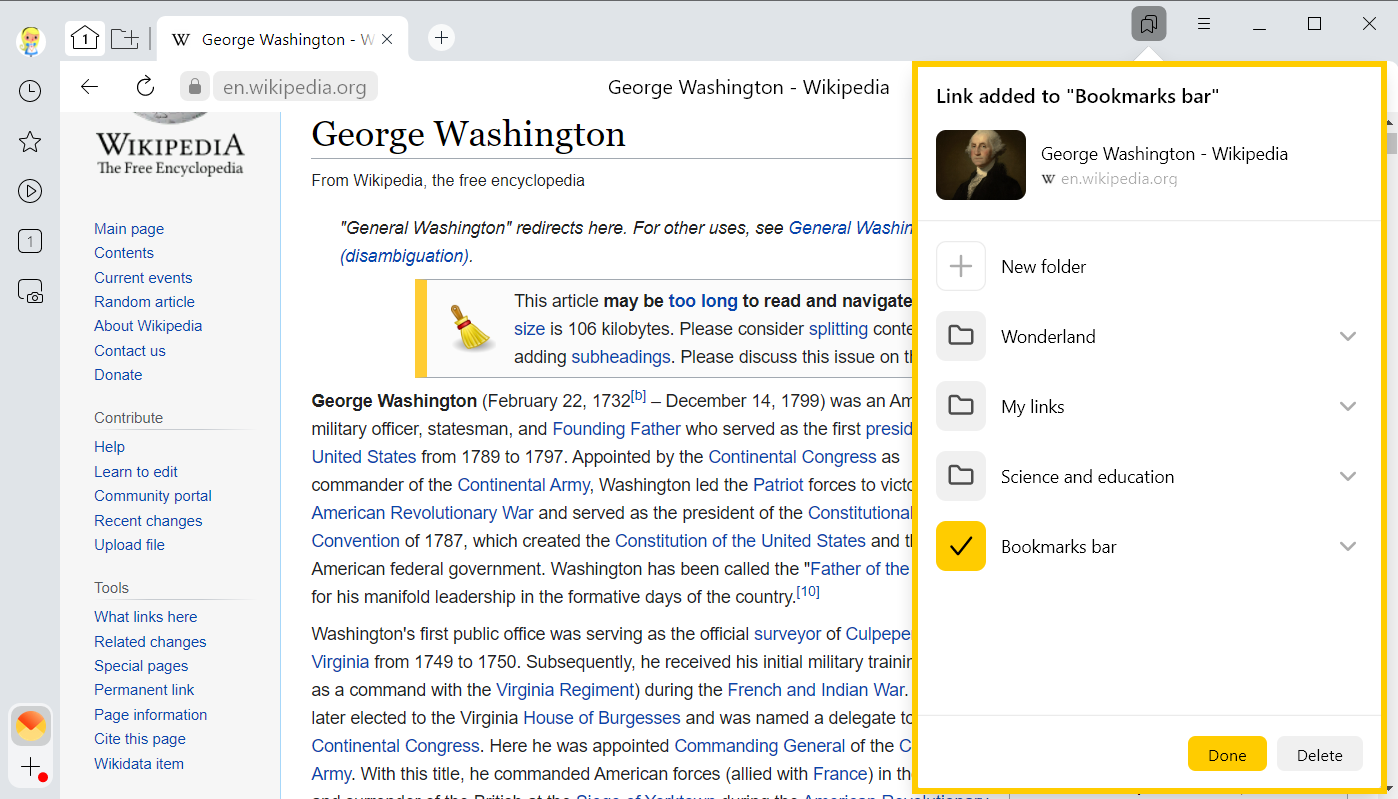Click the Done button
This screenshot has height=799, width=1398.
1227,754
